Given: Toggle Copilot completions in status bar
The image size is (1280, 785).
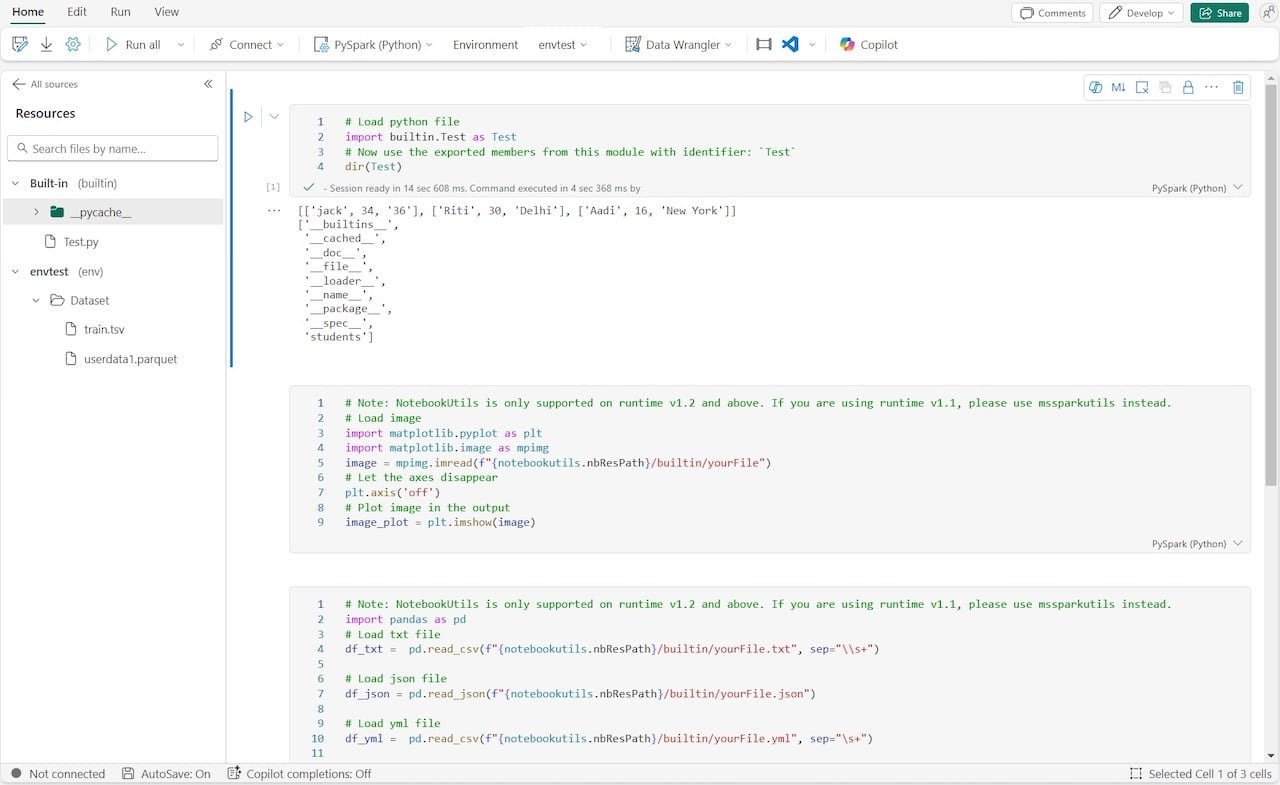Looking at the screenshot, I should (x=299, y=774).
